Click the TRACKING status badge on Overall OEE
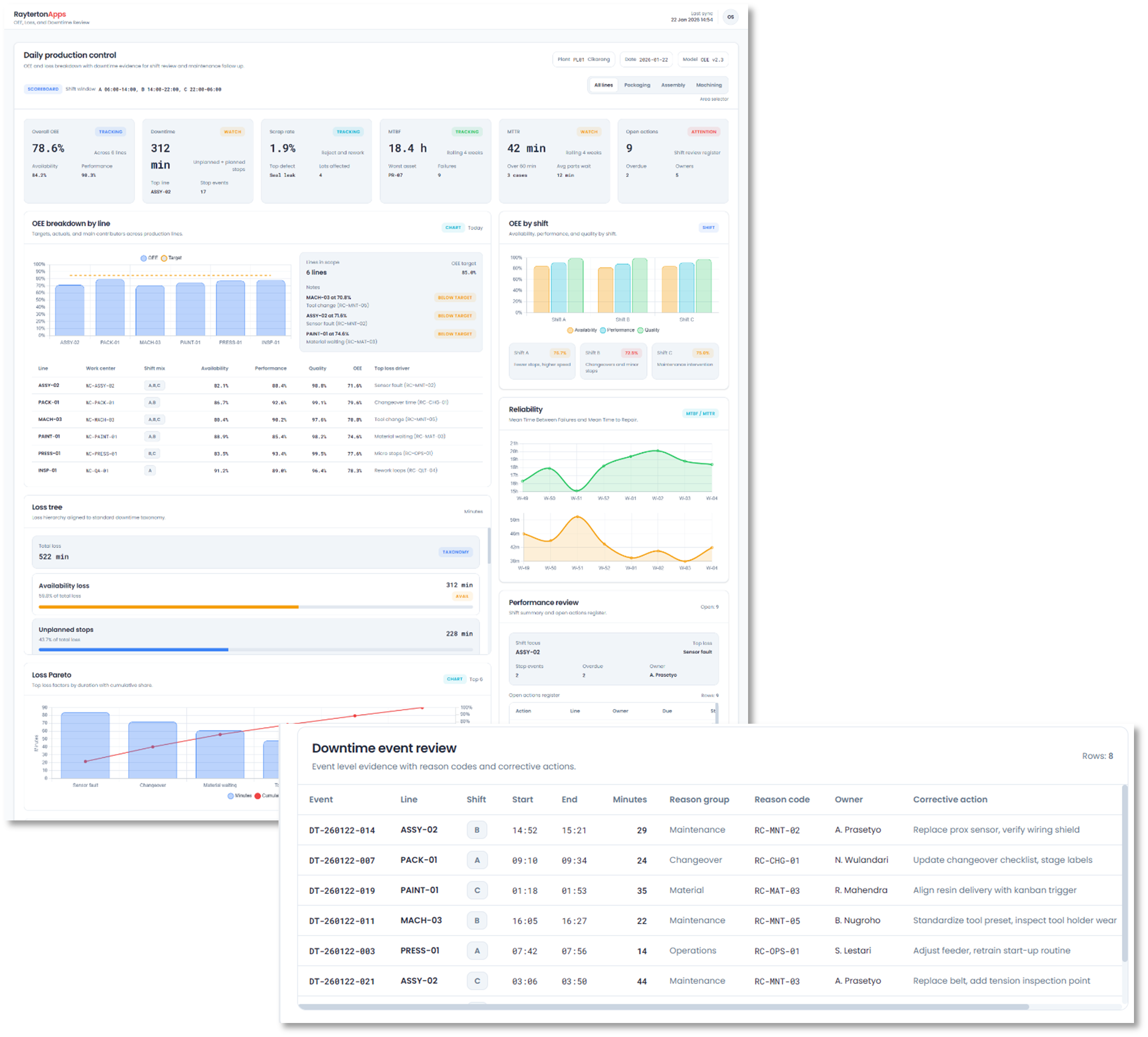The width and height of the screenshot is (1148, 1037). pos(110,131)
